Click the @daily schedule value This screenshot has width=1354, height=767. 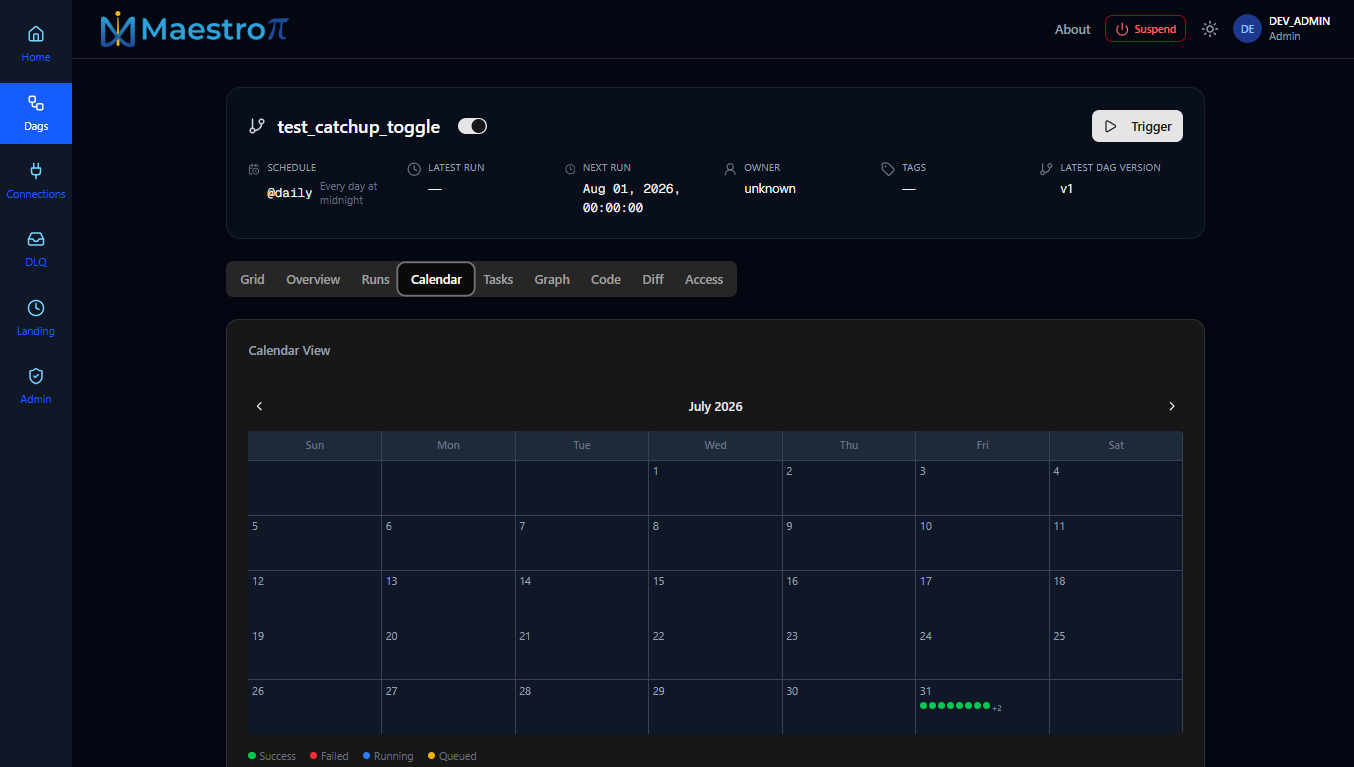(x=289, y=193)
